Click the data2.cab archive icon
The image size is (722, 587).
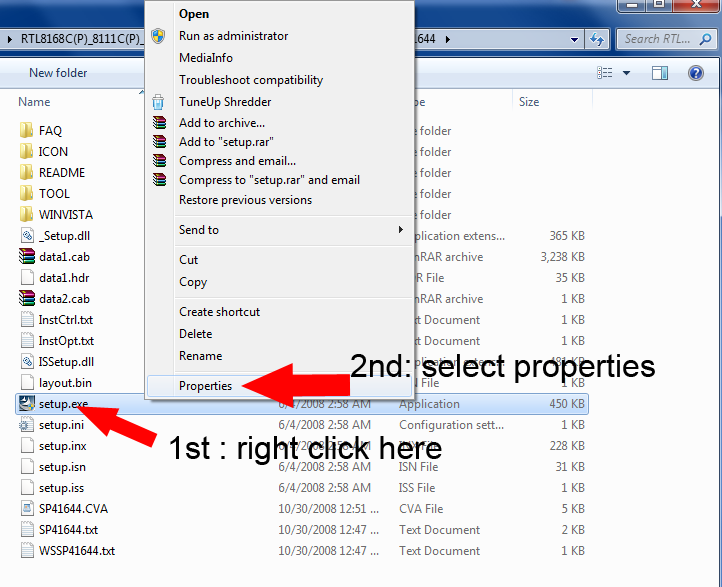click(27, 298)
